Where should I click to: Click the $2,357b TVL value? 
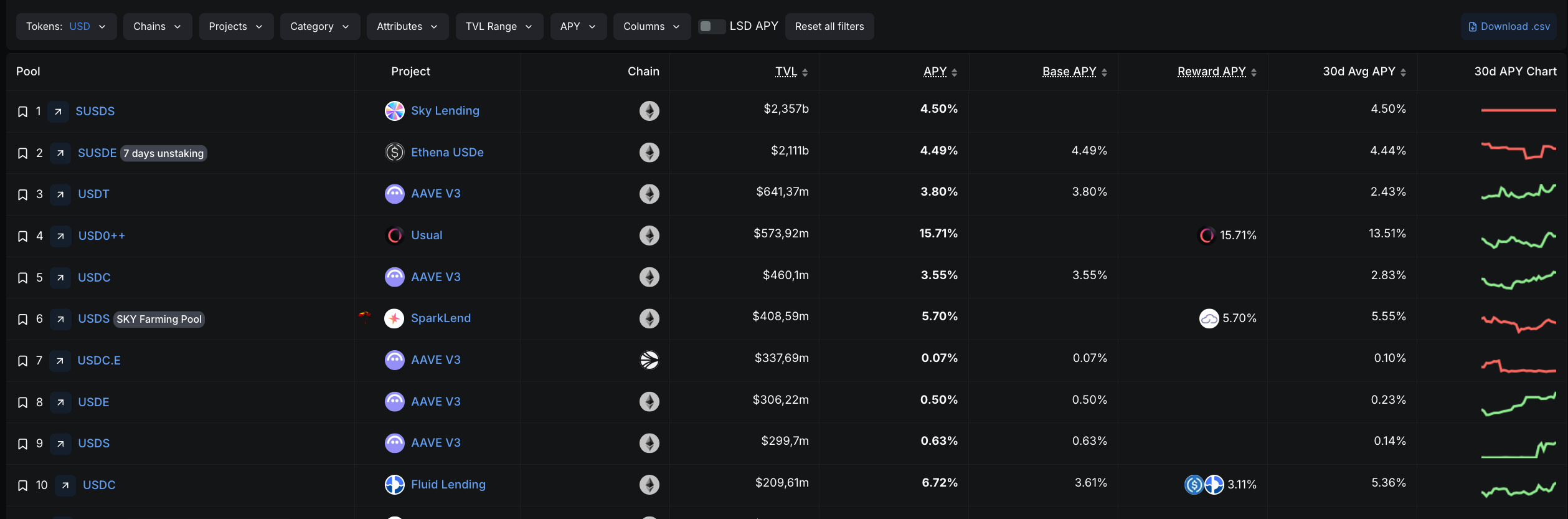pos(786,109)
